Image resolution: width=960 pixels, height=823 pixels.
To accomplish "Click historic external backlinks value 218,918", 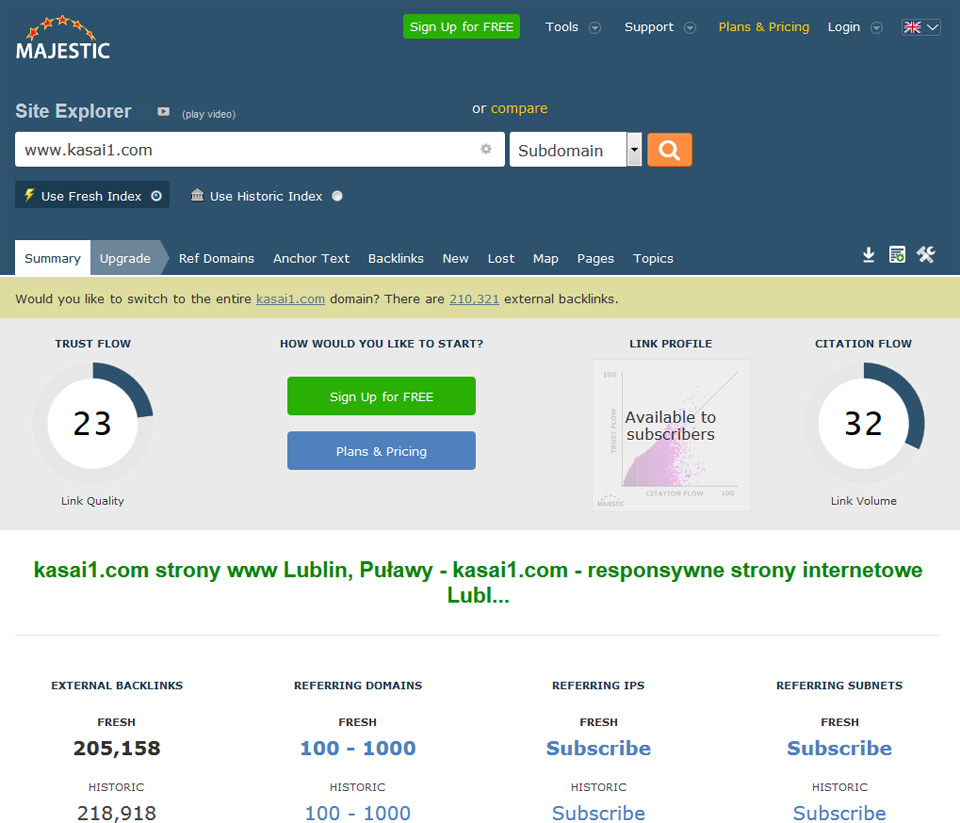I will click(x=117, y=813).
